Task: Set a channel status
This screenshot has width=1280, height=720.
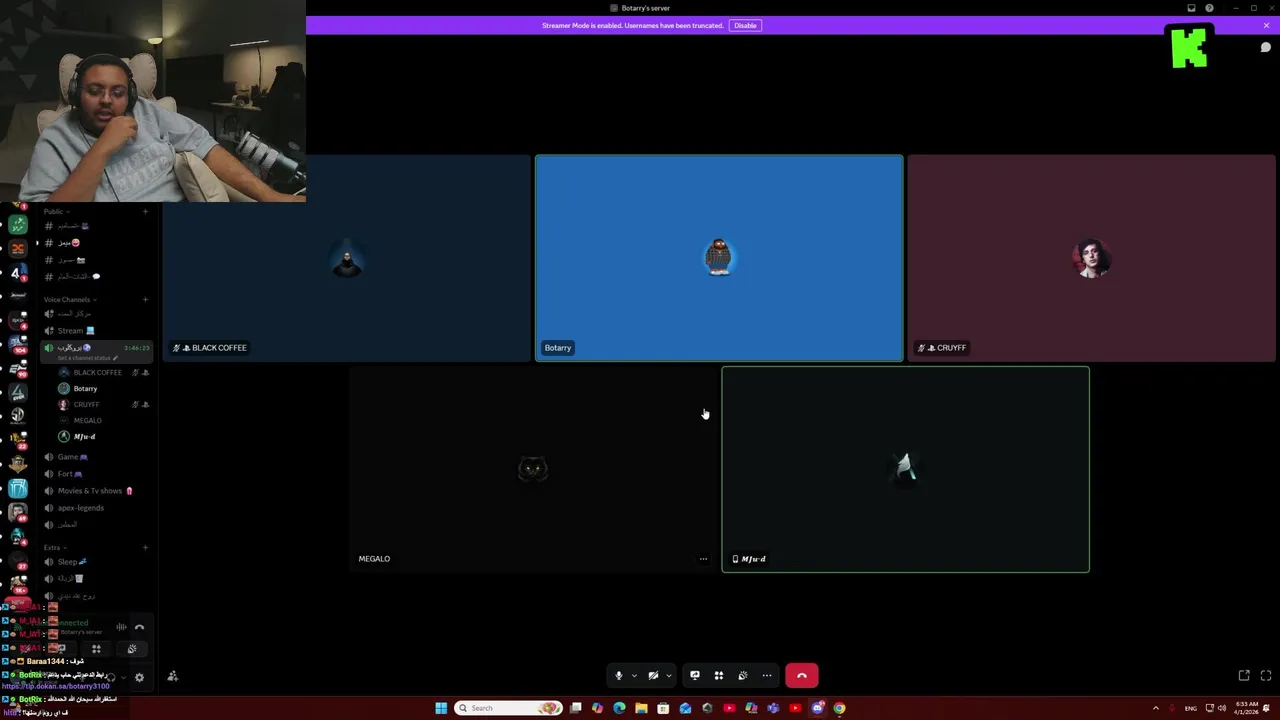Action: pyautogui.click(x=87, y=358)
